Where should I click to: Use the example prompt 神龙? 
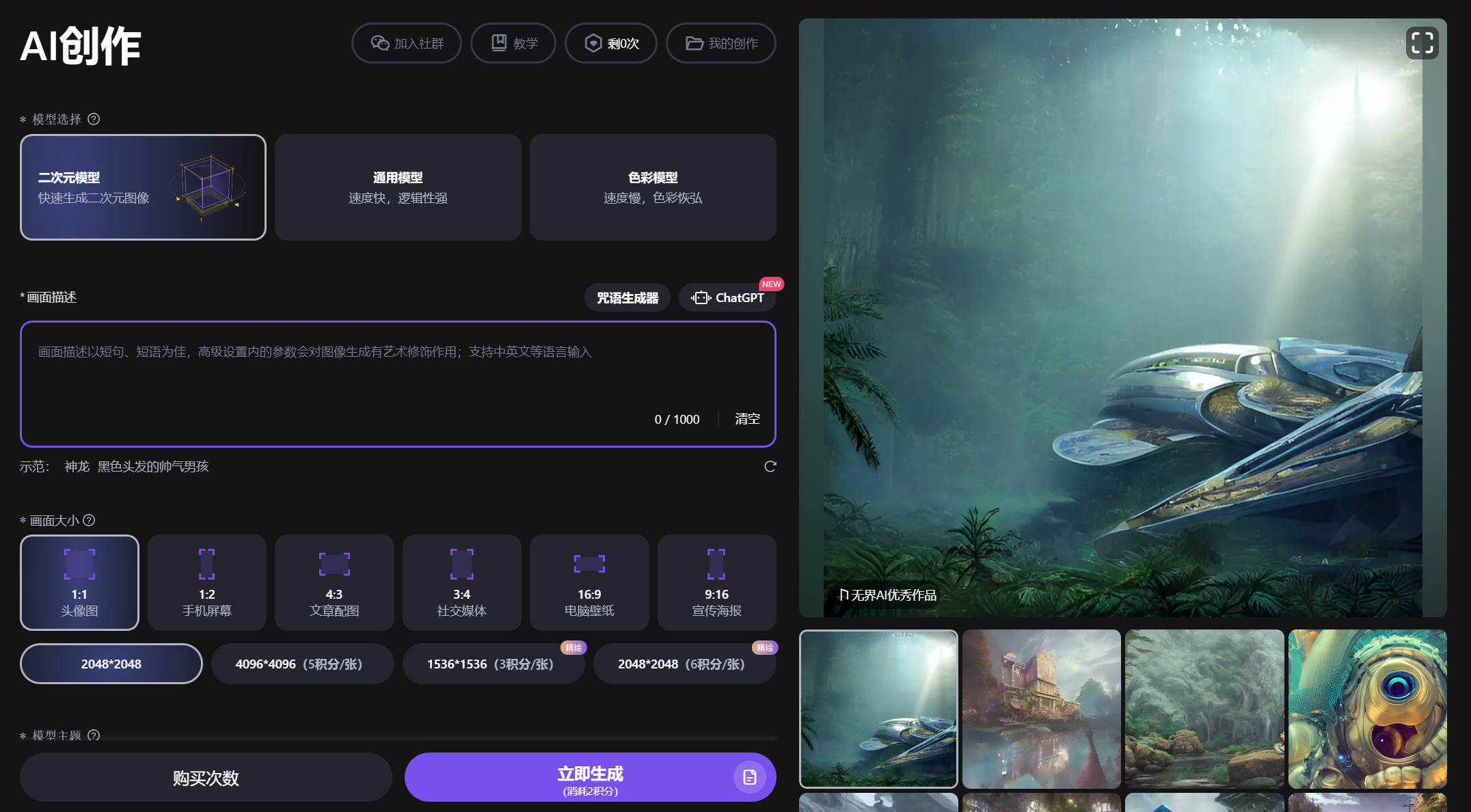pos(77,466)
